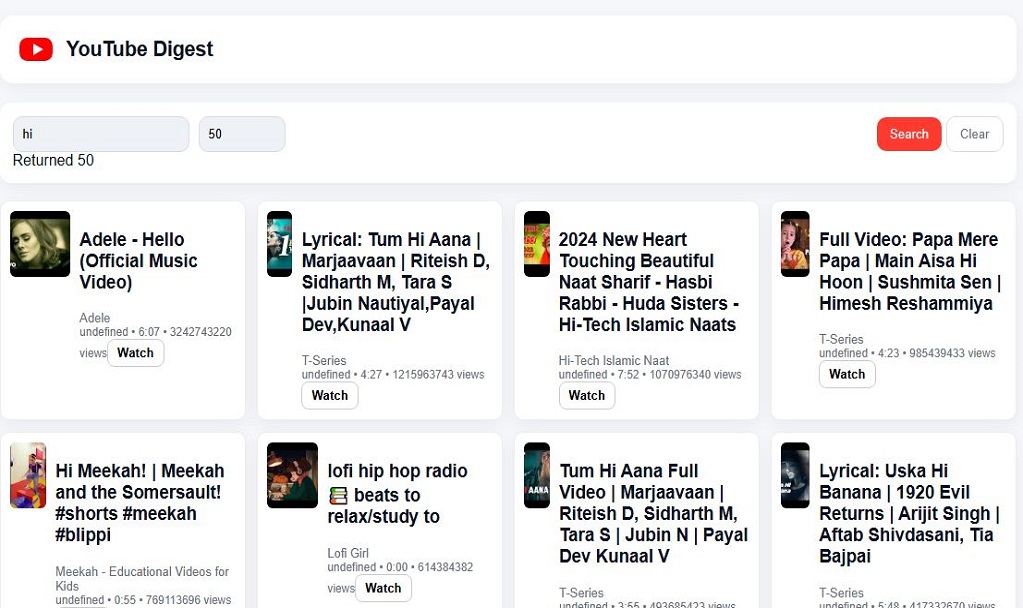Screen dimensions: 1023x608
Task: Open the Papa Mere Papa video thumbnail
Action: pyautogui.click(x=795, y=244)
